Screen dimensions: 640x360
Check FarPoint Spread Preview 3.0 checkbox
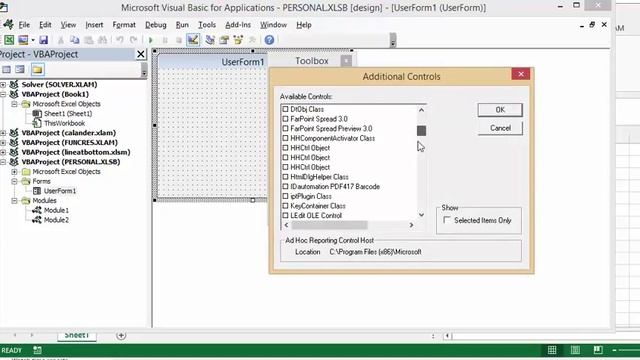point(285,129)
